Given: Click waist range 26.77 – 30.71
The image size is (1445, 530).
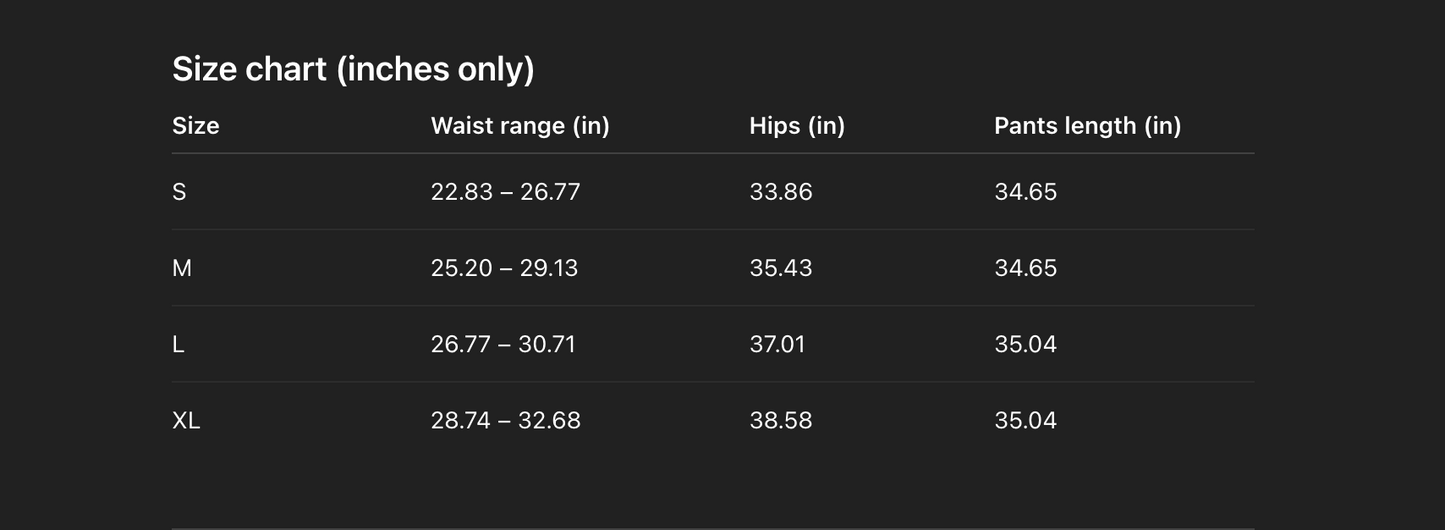Looking at the screenshot, I should (503, 344).
